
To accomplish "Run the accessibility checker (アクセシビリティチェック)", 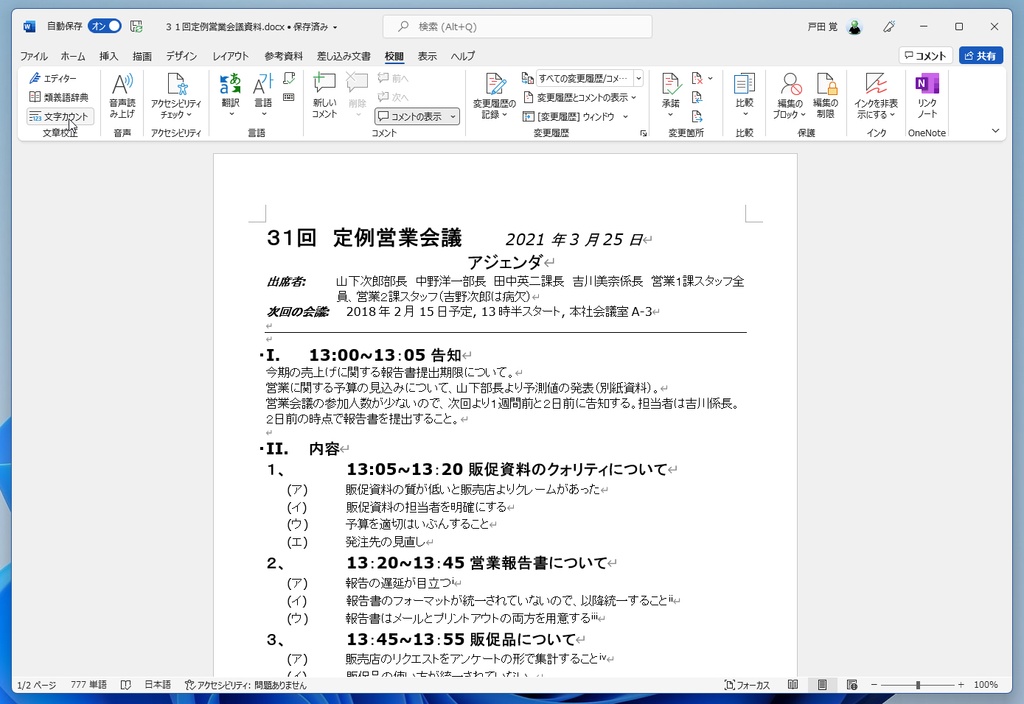I will coord(176,95).
